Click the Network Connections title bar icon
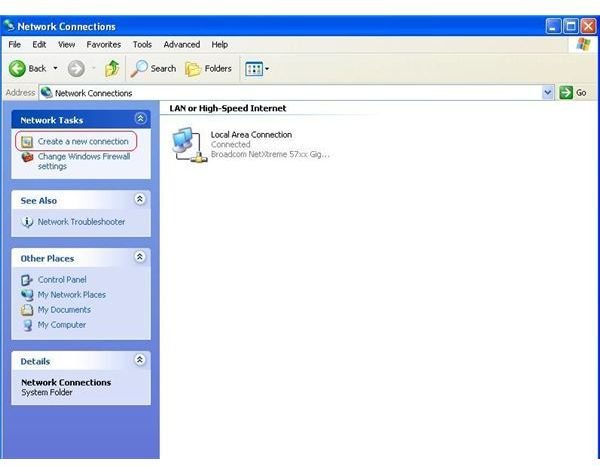The width and height of the screenshot is (600, 466). click(9, 26)
